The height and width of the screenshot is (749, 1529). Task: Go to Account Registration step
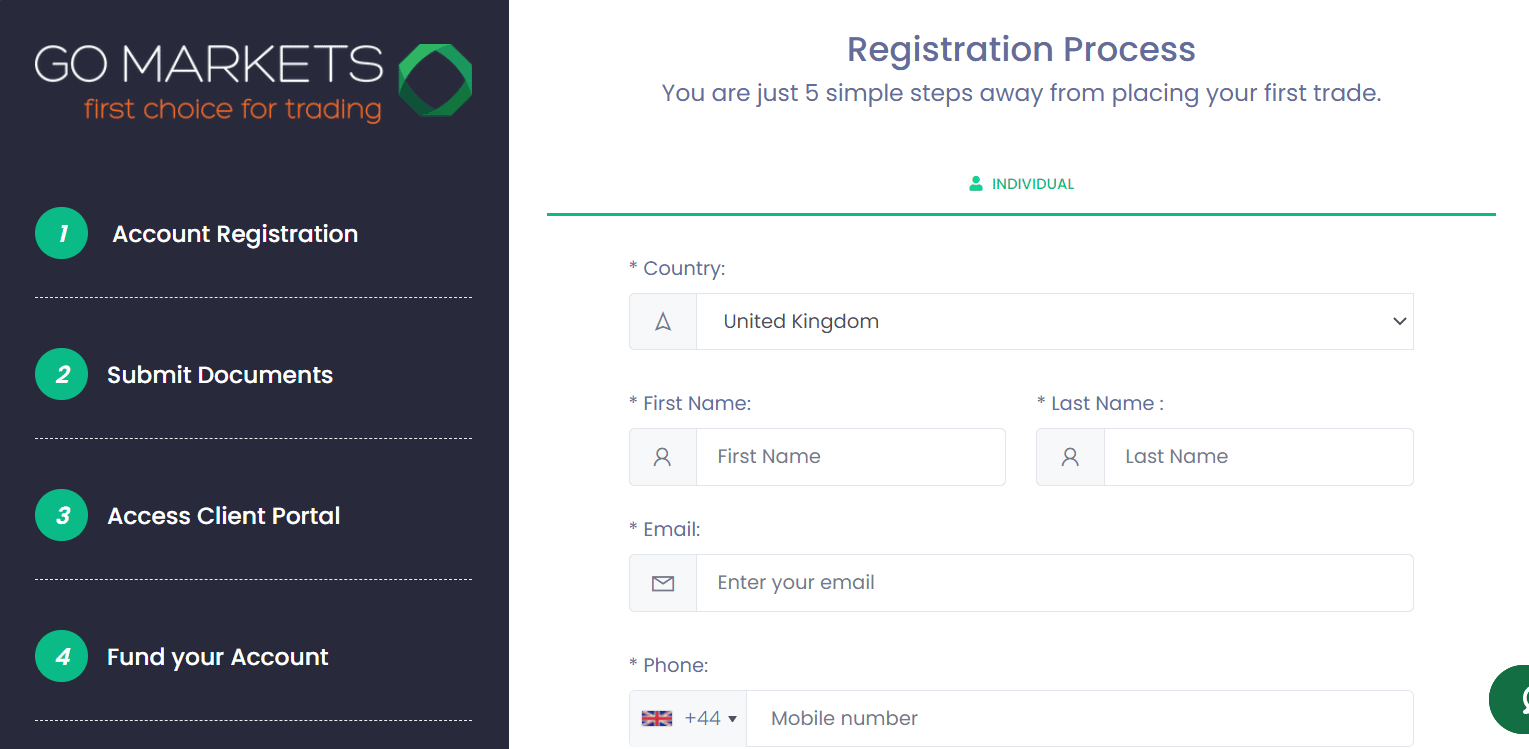(235, 234)
